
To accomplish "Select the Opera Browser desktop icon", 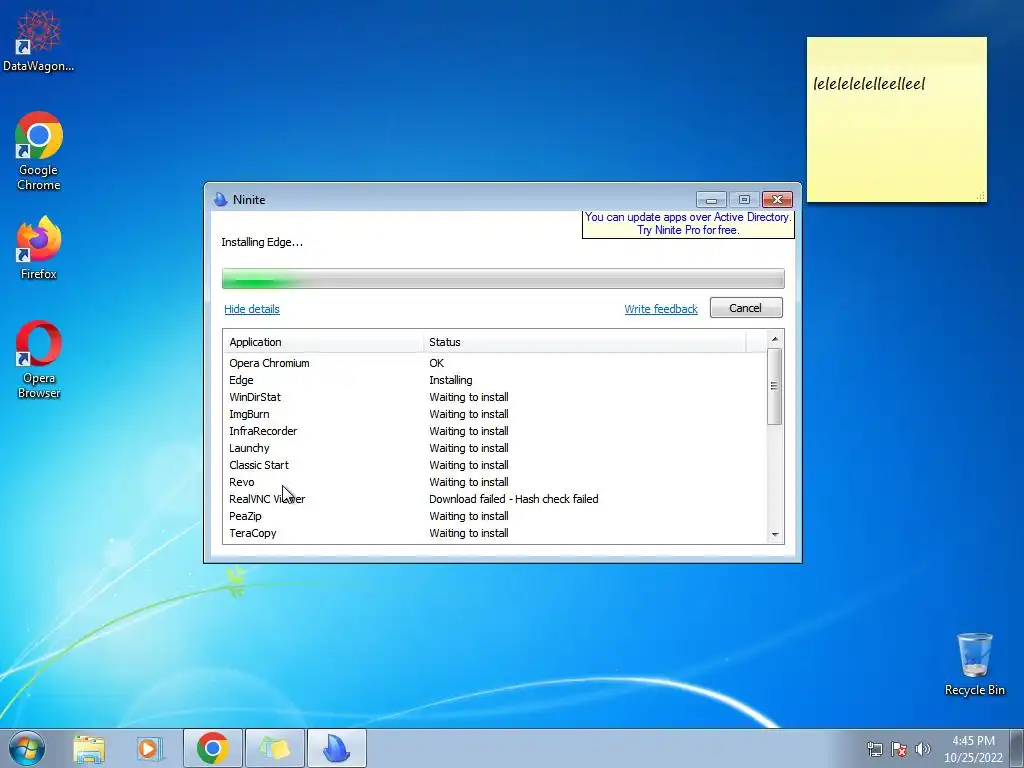I will [x=39, y=359].
